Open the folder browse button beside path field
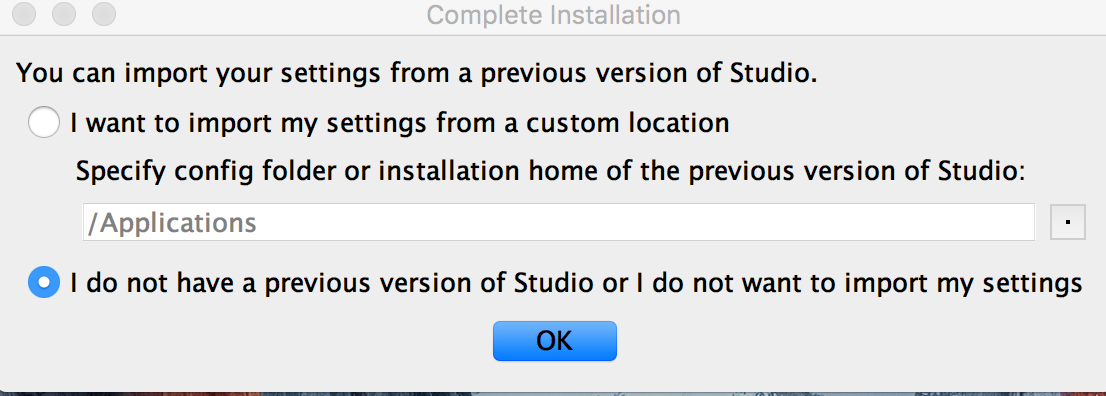Viewport: 1106px width, 396px height. pos(1068,222)
